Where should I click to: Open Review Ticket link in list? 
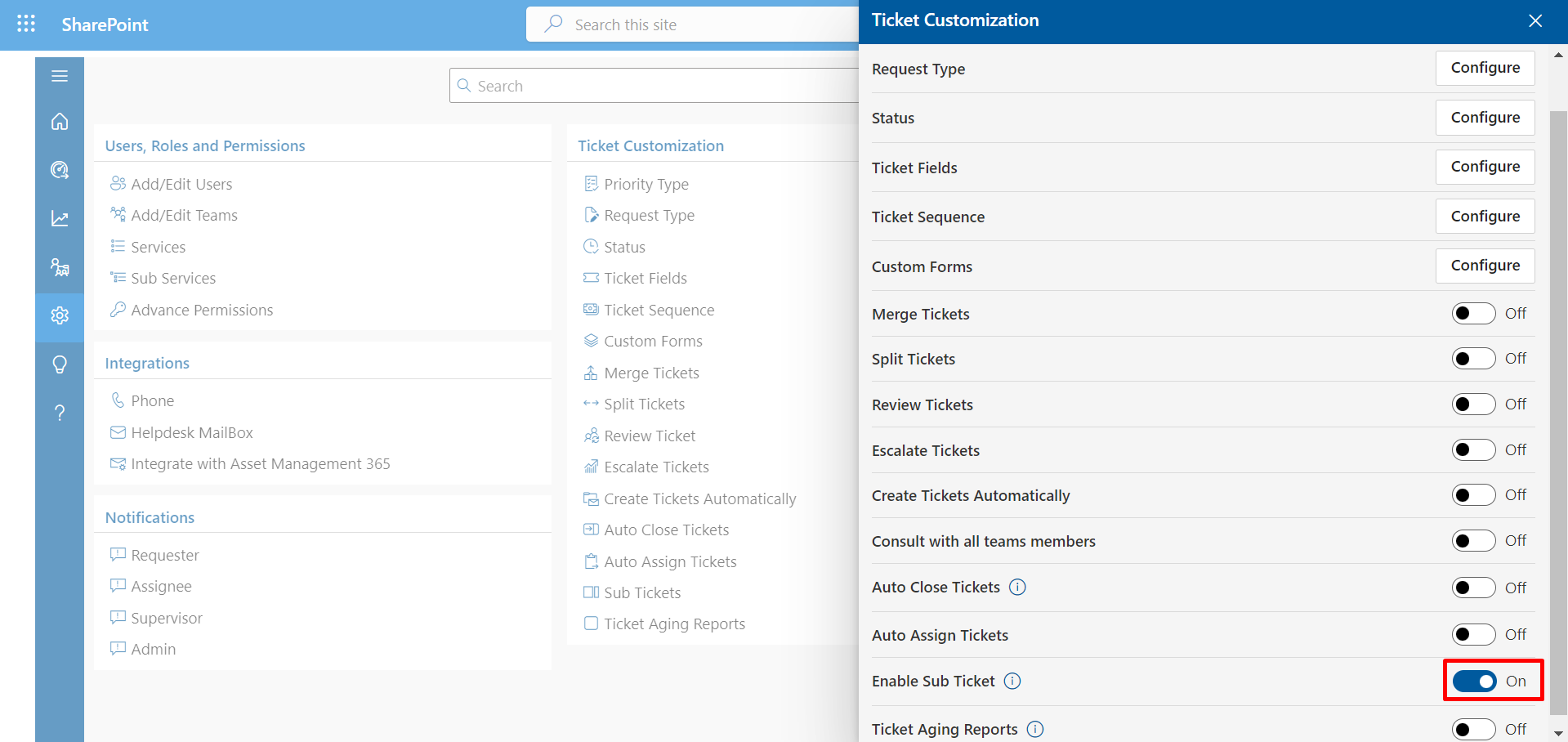coord(650,436)
